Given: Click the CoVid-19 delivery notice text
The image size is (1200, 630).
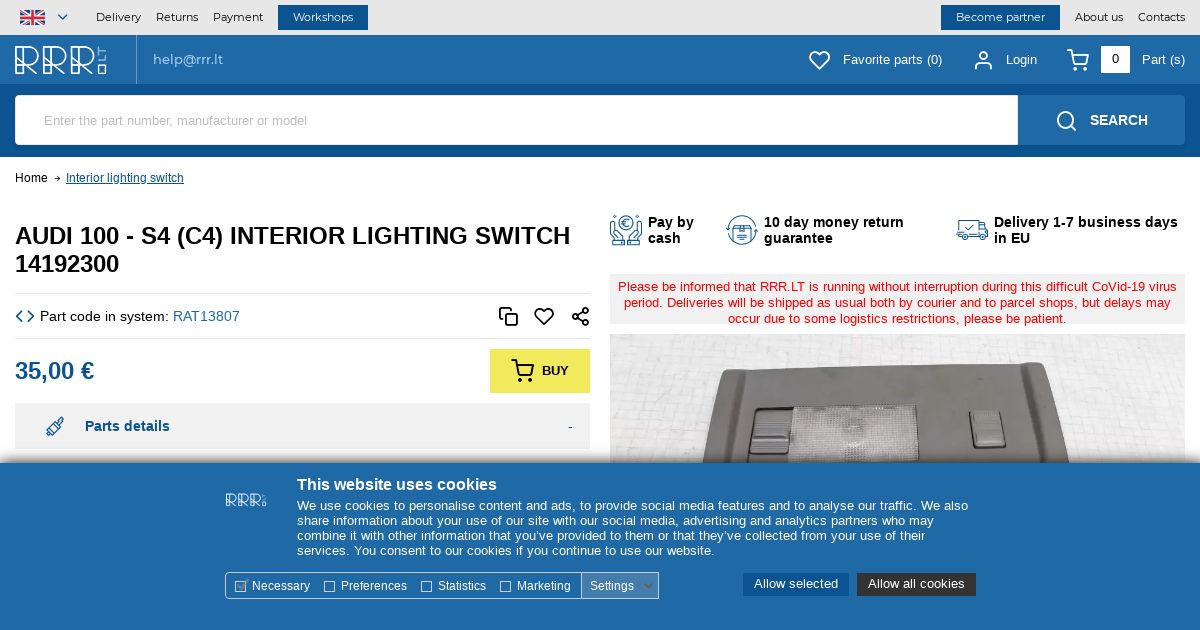Looking at the screenshot, I should click(897, 302).
